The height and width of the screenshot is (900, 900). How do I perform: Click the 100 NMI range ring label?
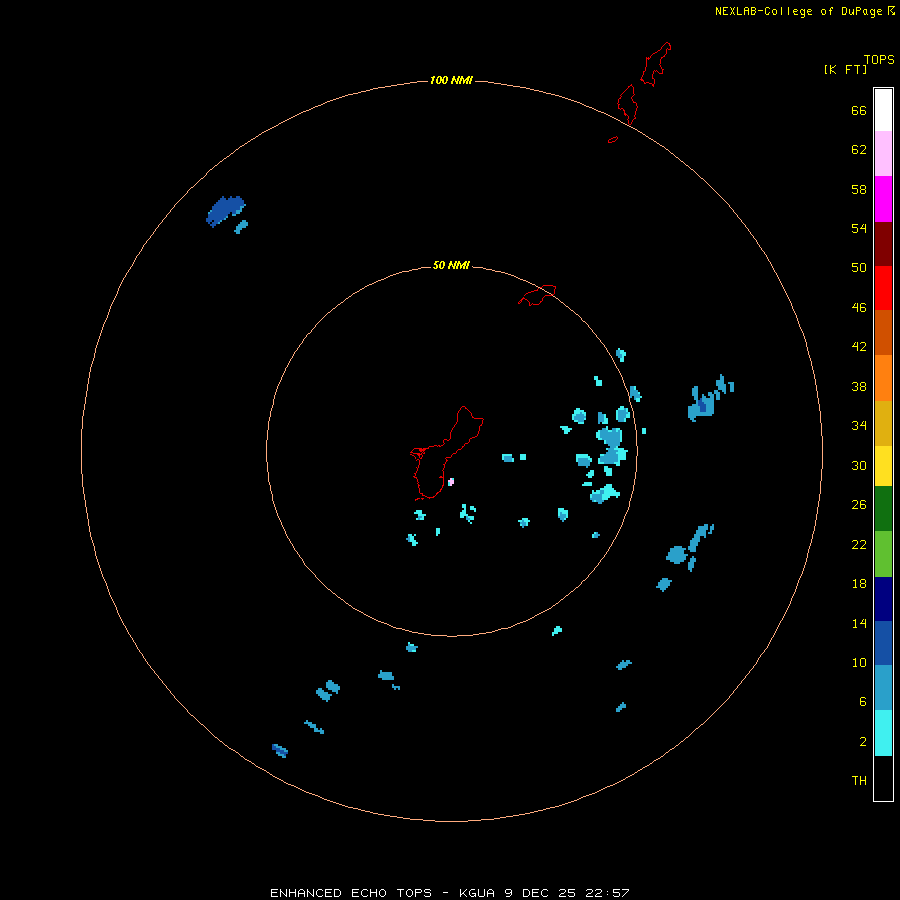click(x=451, y=80)
